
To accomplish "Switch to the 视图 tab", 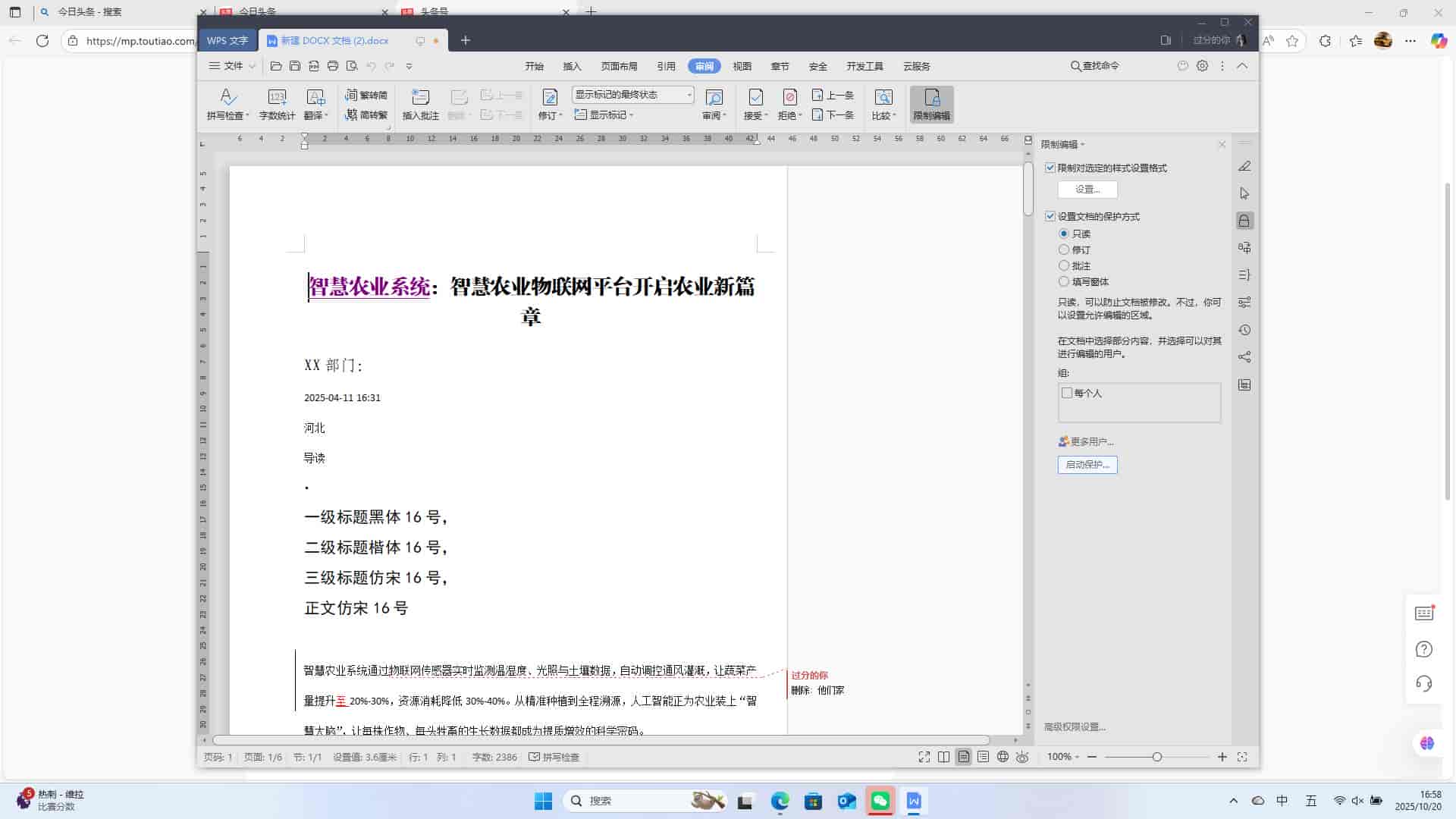I will (742, 66).
